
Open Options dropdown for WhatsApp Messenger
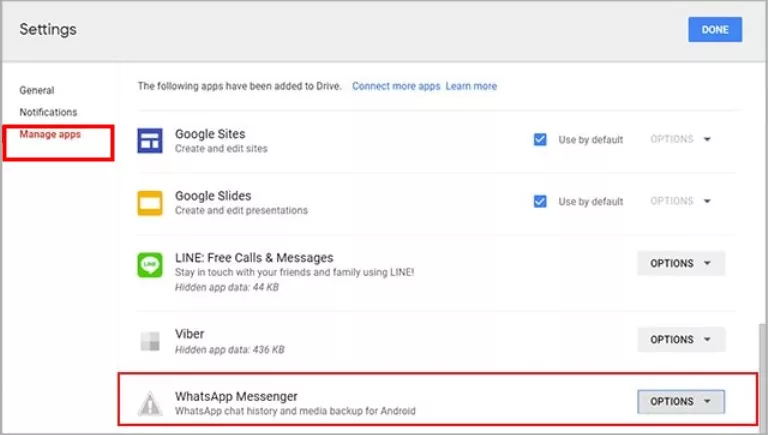(681, 402)
